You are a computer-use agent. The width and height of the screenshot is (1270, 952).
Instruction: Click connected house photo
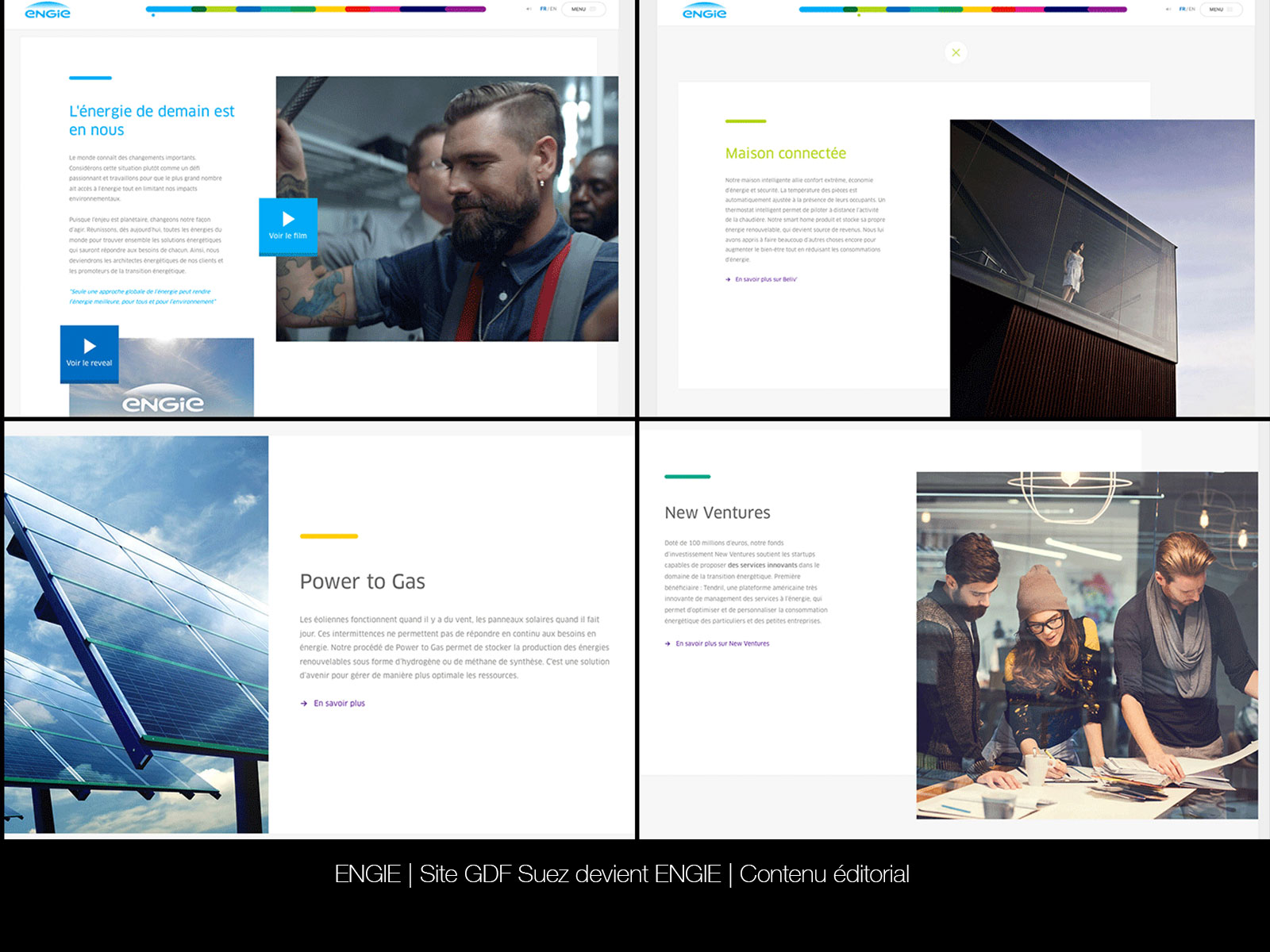click(1103, 268)
